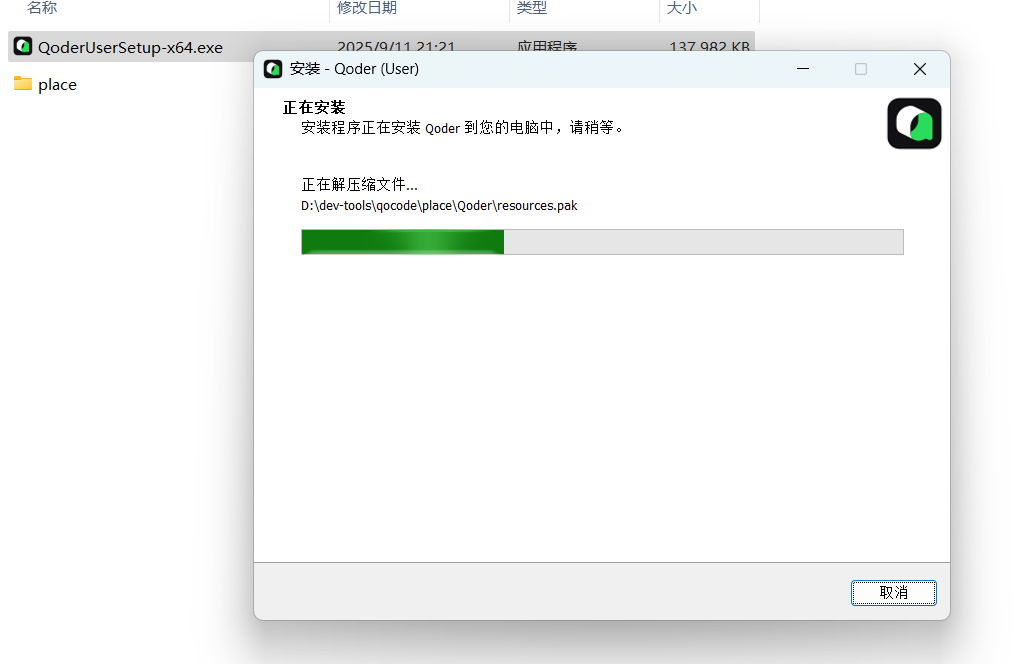
Task: Select the place folder name
Action: tap(57, 85)
